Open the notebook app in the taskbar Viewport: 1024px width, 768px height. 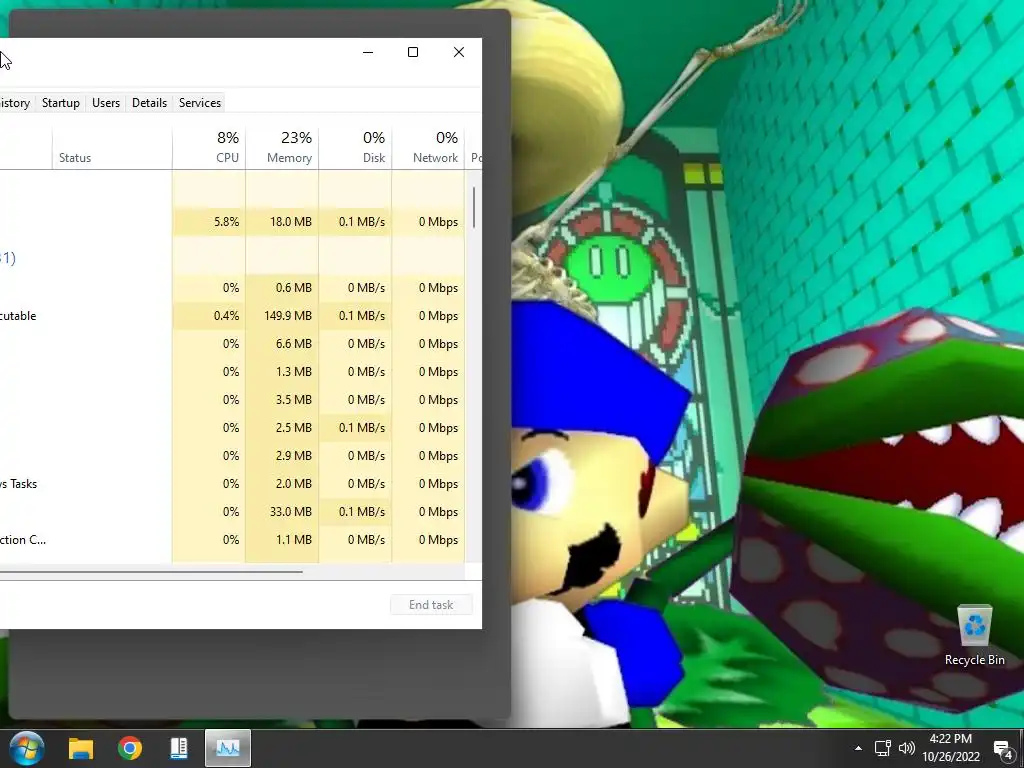178,748
